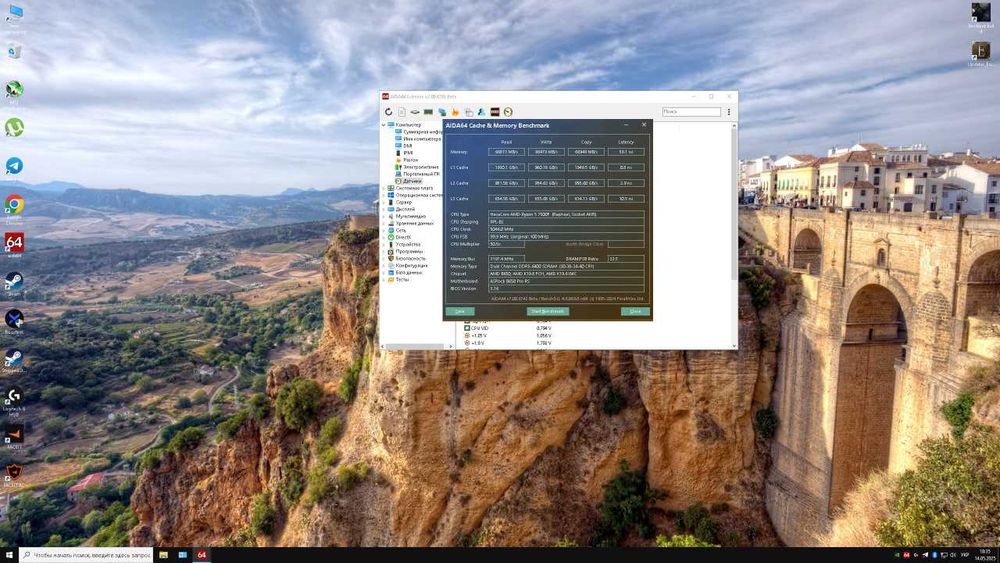
Task: Click the Memory Read result field
Action: pos(506,152)
